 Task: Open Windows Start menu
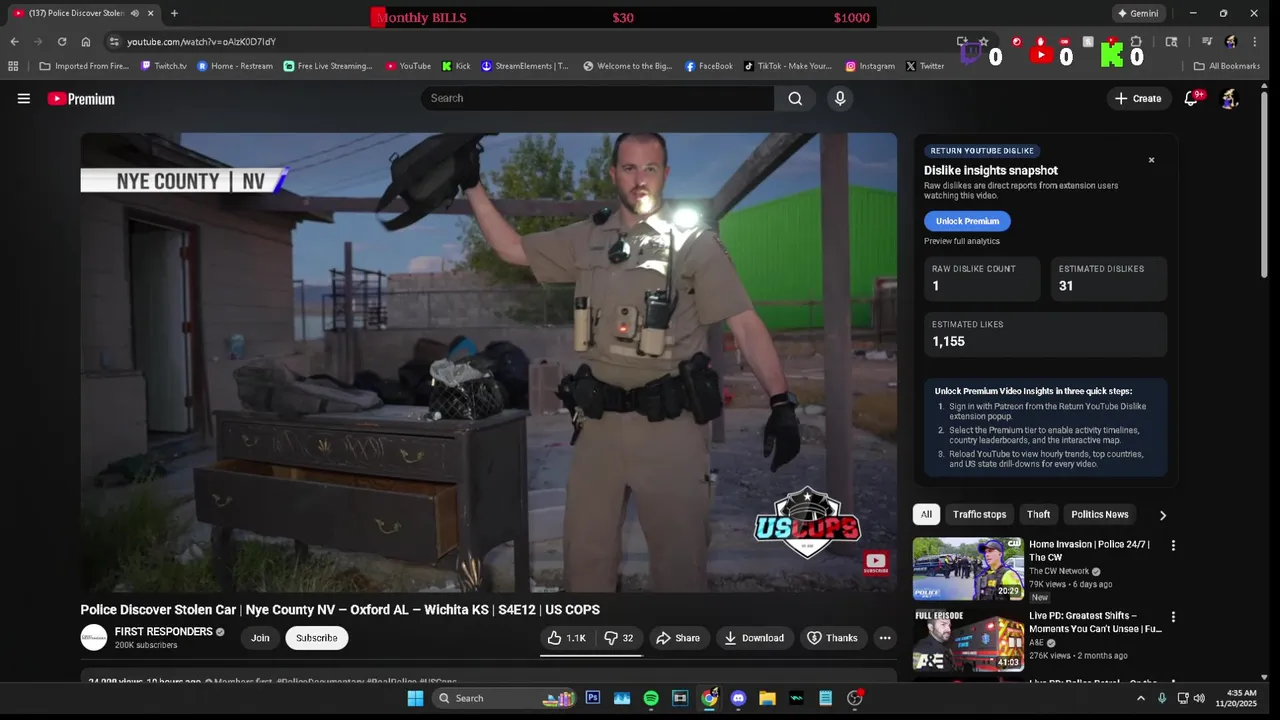click(415, 698)
